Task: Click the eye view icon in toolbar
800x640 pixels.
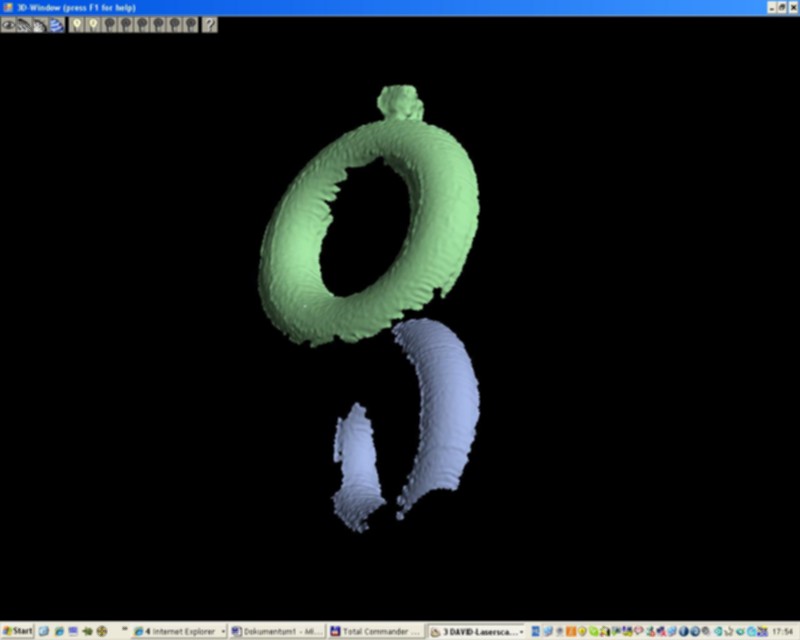Action: (x=9, y=24)
